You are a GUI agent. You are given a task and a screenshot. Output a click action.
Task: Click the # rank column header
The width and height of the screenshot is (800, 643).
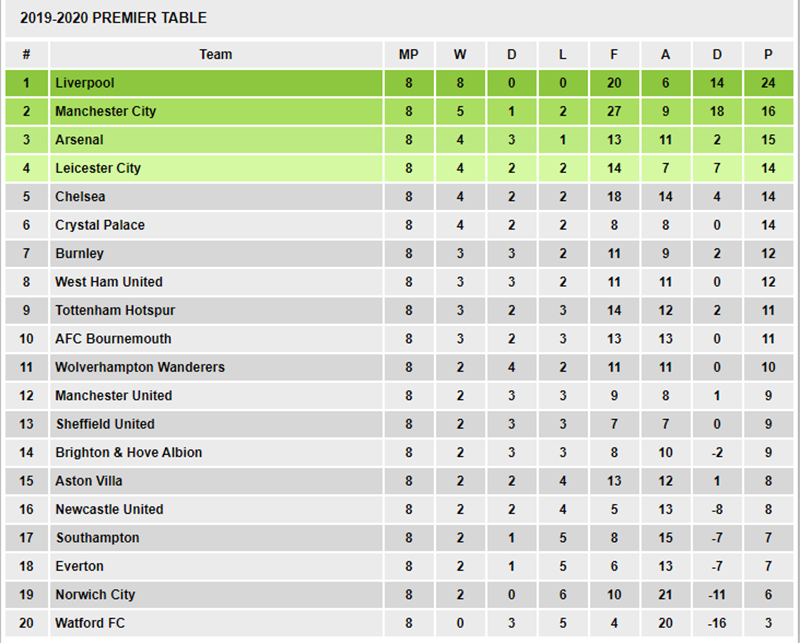[x=26, y=54]
